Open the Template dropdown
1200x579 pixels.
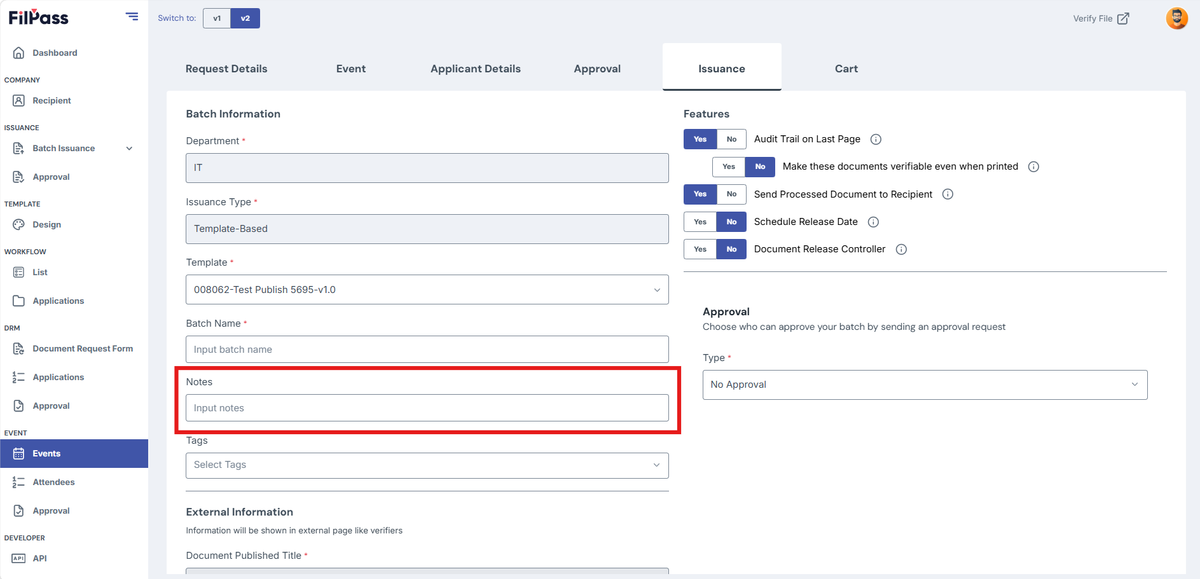[x=427, y=290]
